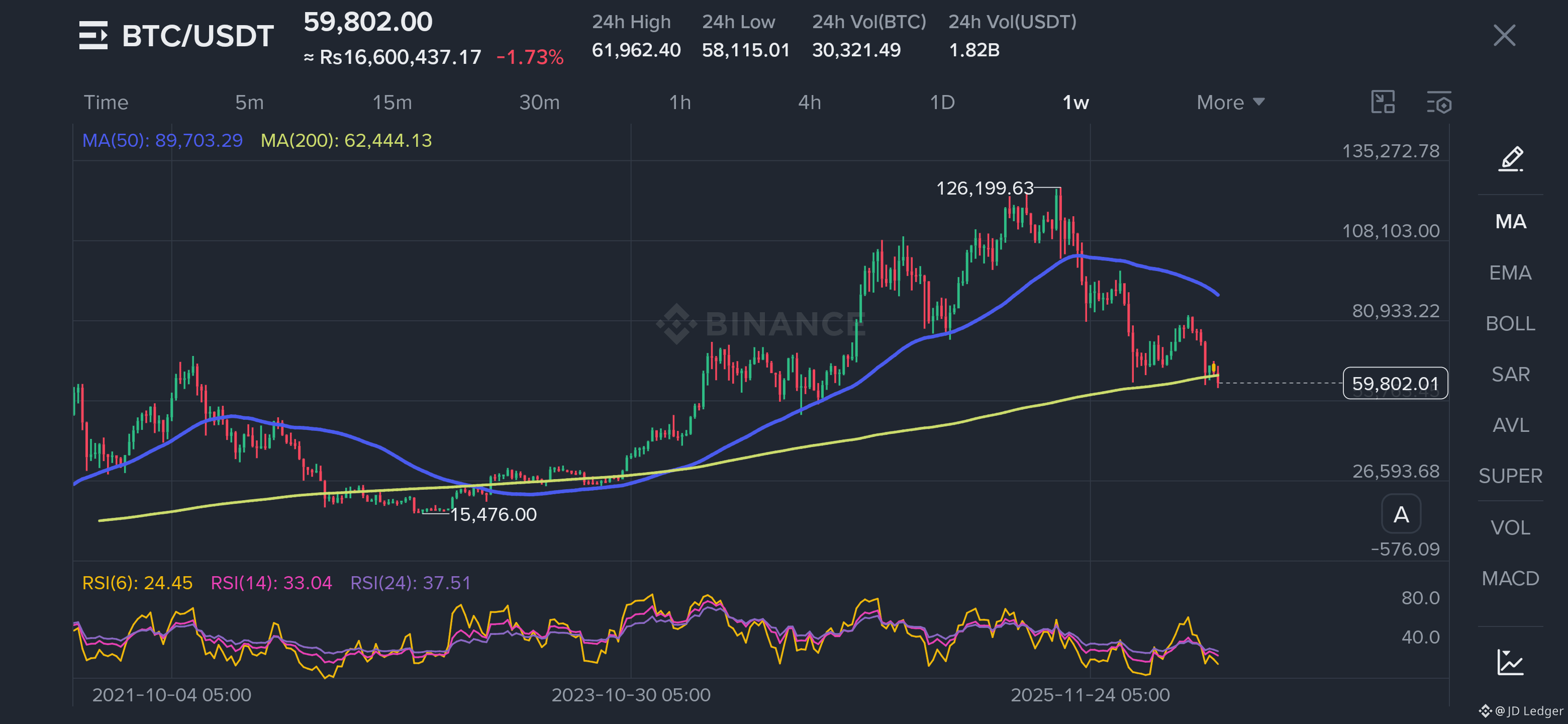Tap the auto scale A button
The width and height of the screenshot is (1568, 724).
pos(1401,514)
